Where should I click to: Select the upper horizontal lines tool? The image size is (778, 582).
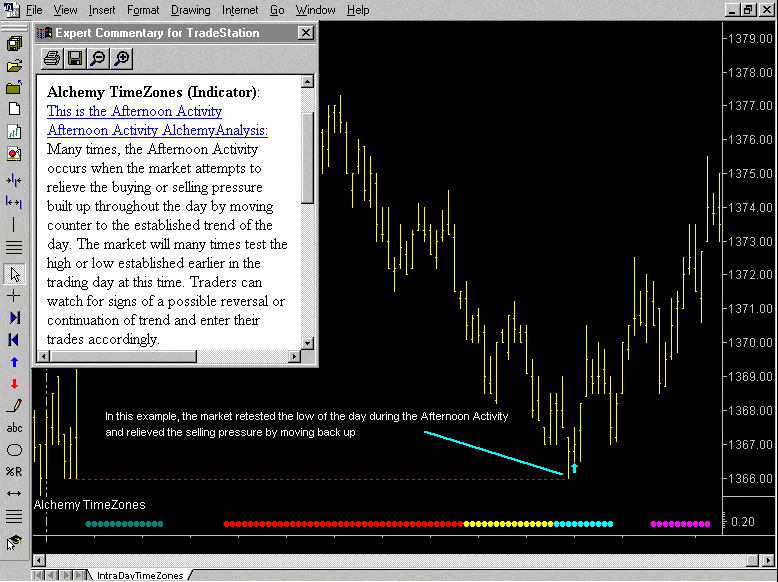14,247
